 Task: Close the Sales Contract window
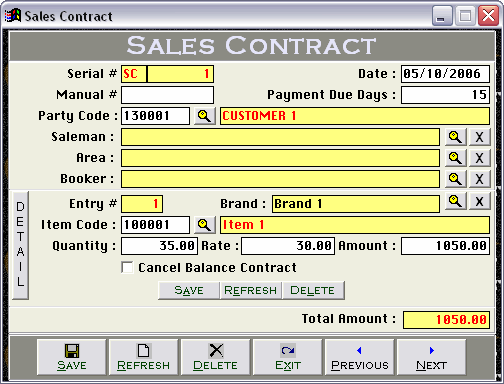488,16
